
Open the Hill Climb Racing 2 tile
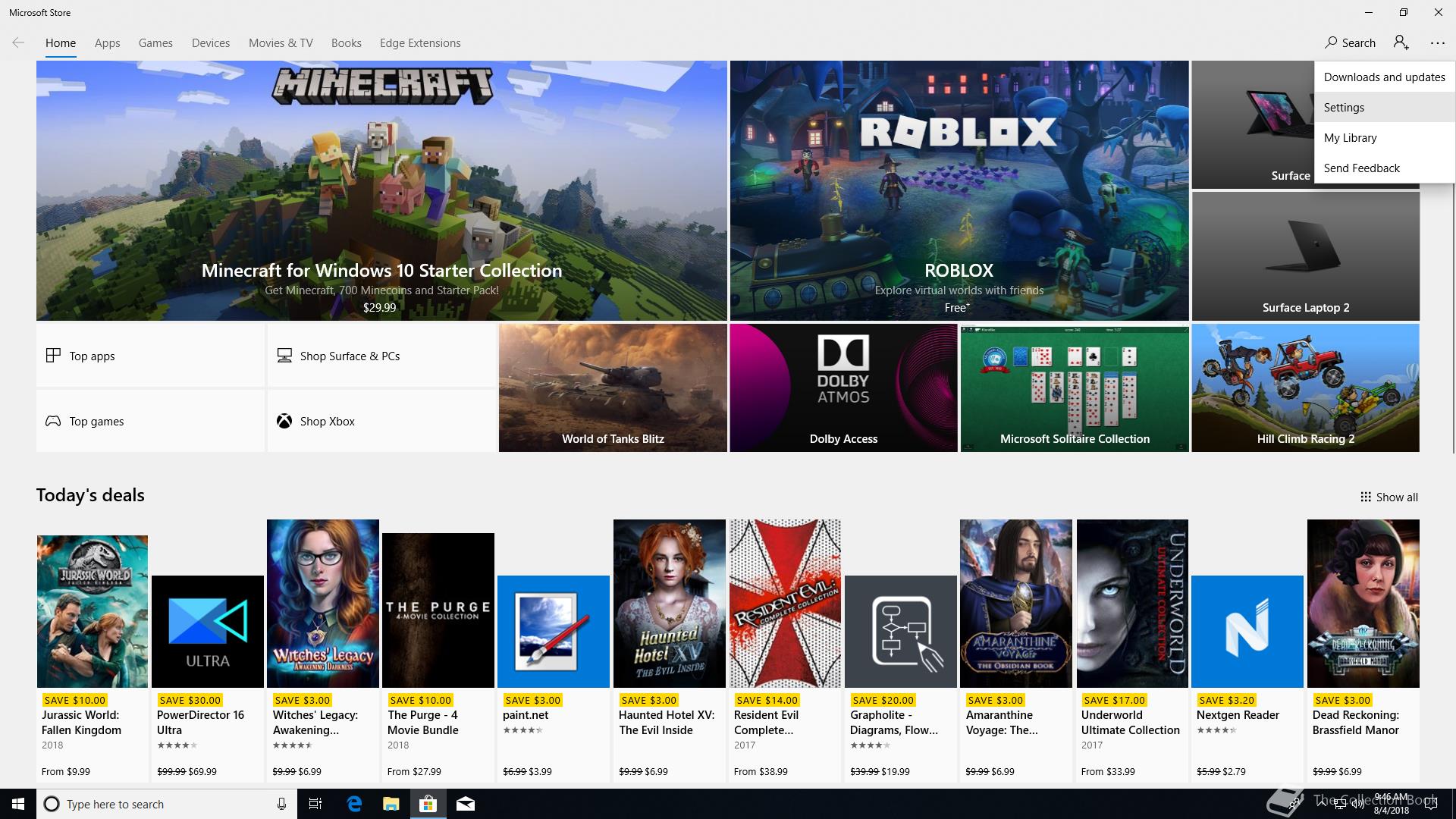1305,388
